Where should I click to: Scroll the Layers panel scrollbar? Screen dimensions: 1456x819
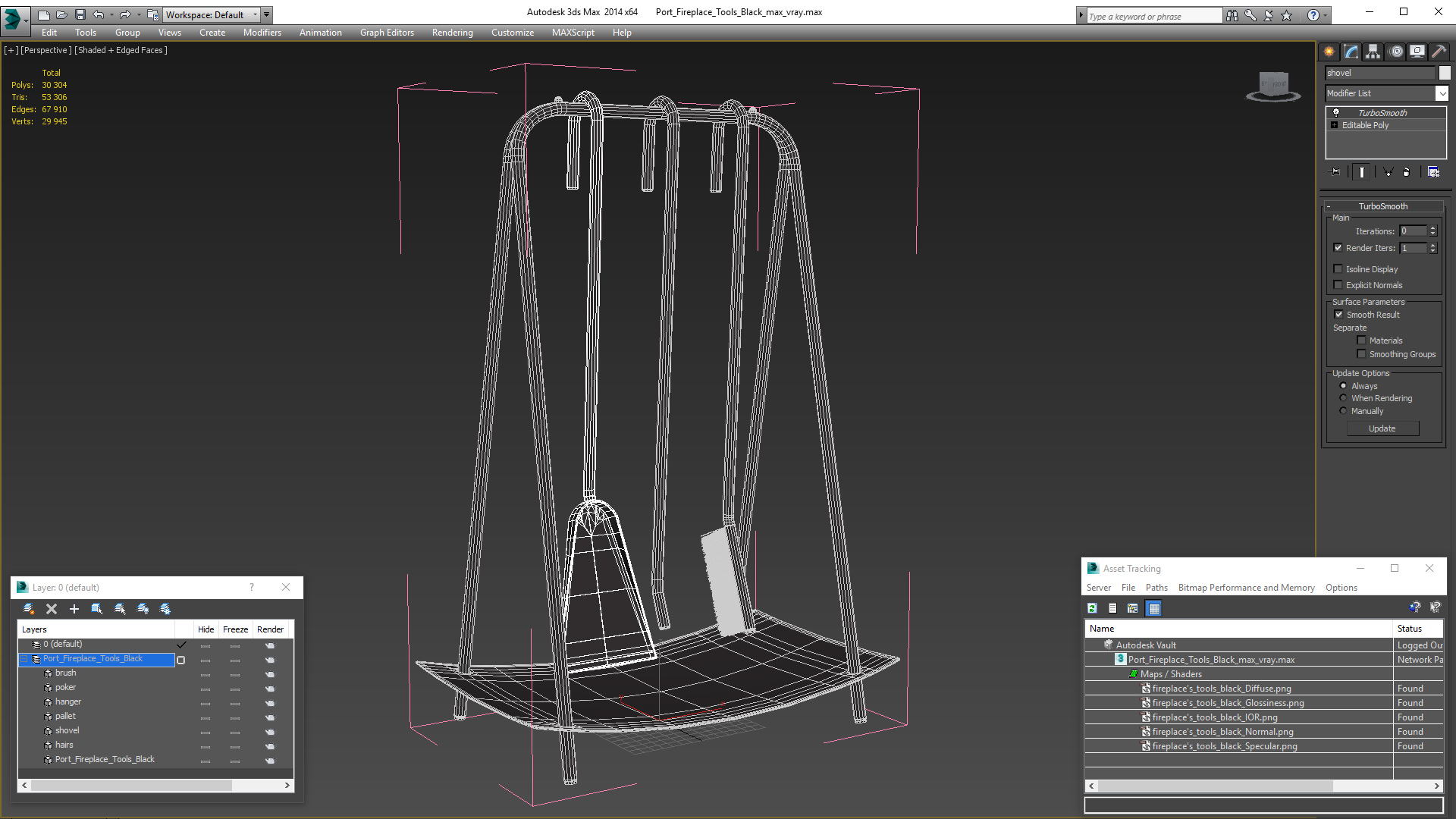tap(155, 785)
